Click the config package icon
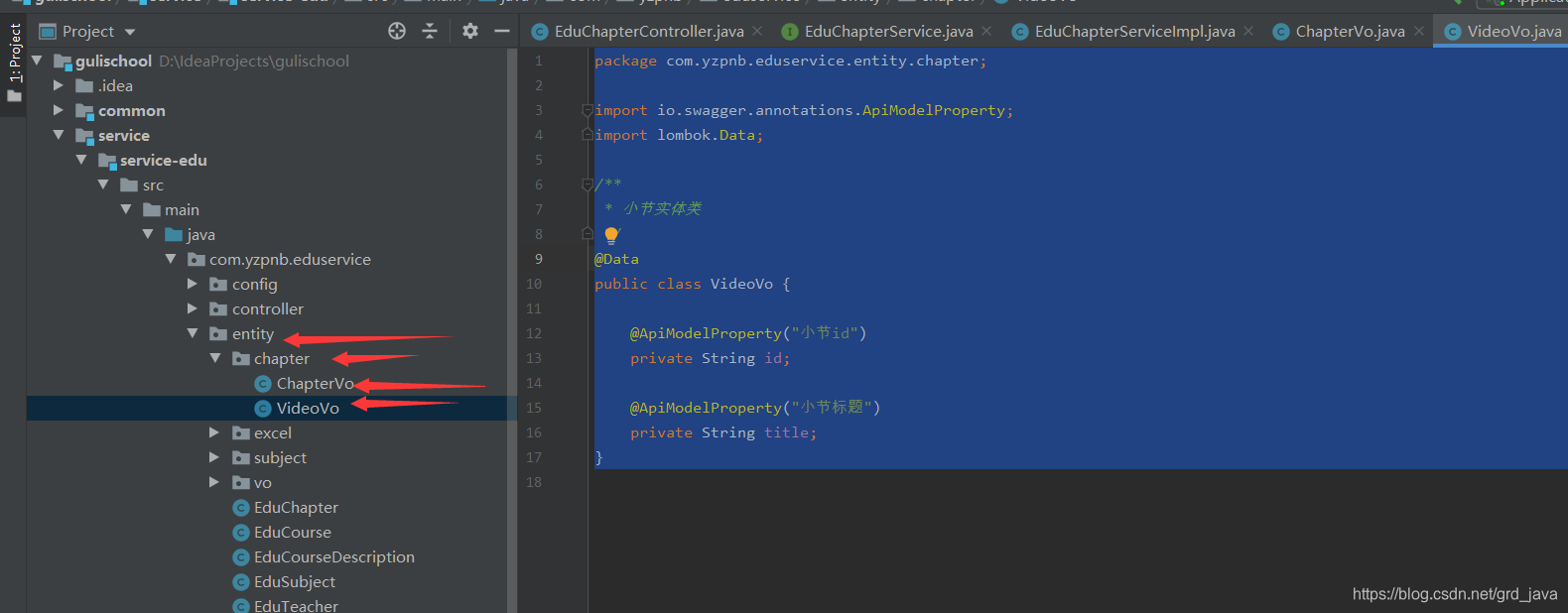The height and width of the screenshot is (613, 1568). 218,285
